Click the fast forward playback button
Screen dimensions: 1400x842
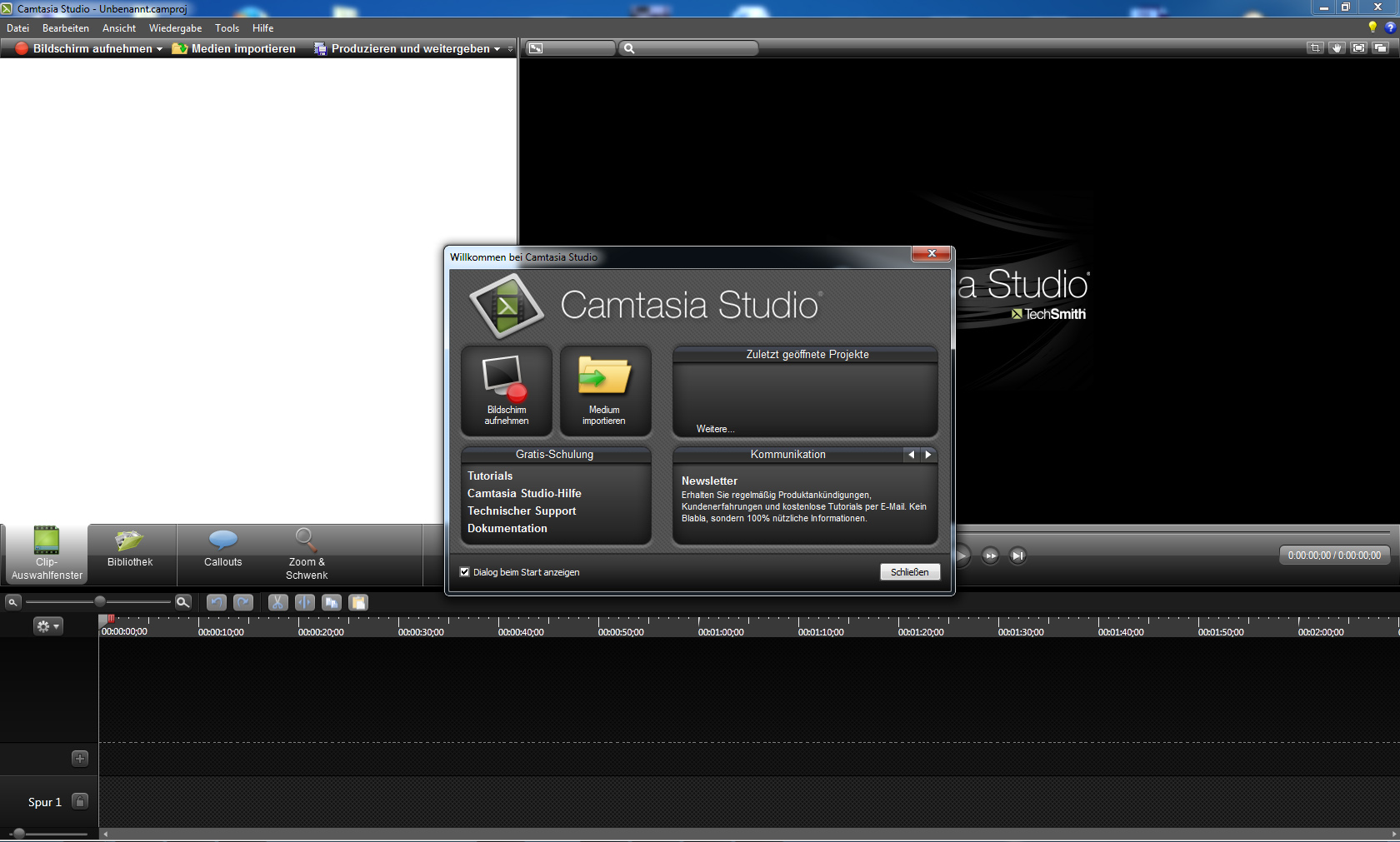[x=990, y=556]
